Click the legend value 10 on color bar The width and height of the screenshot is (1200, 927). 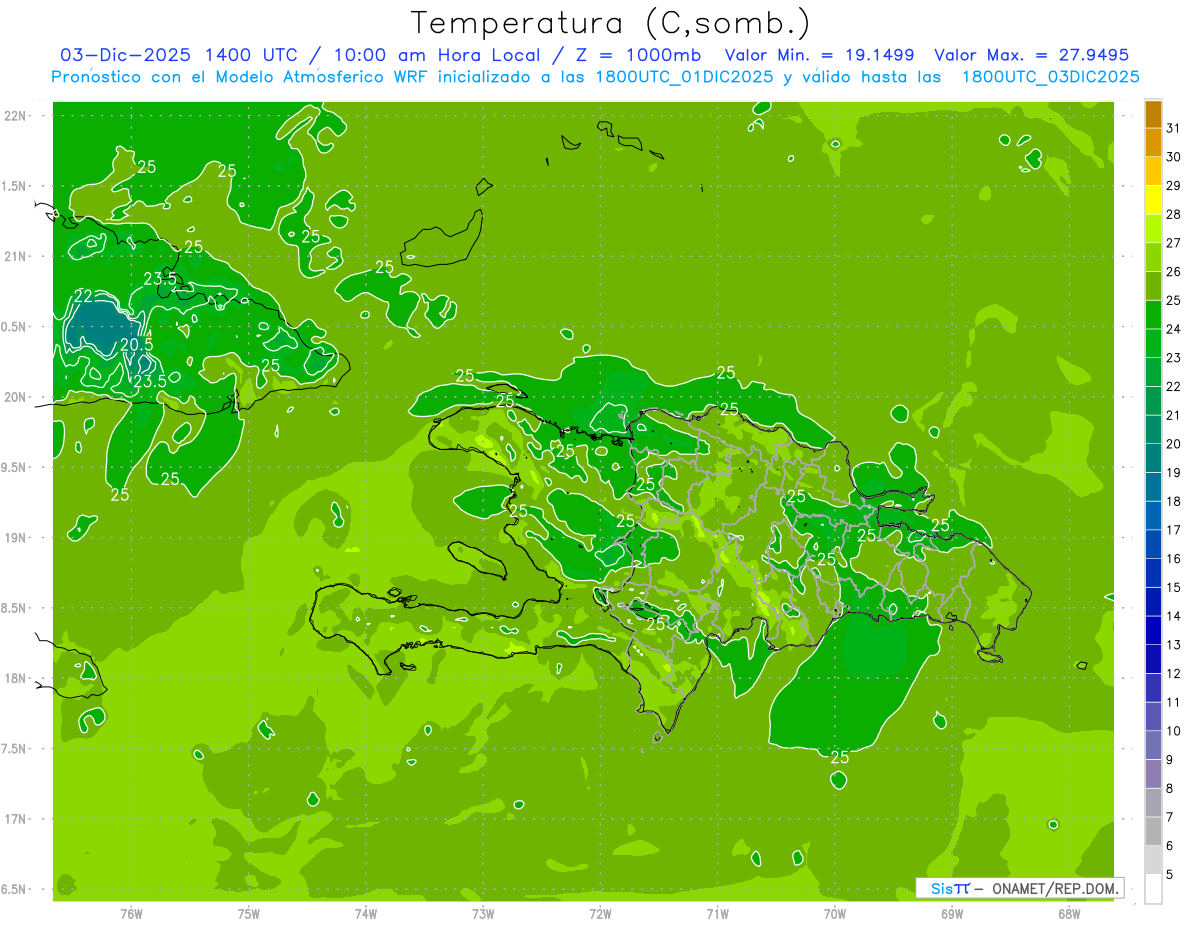pos(1174,731)
